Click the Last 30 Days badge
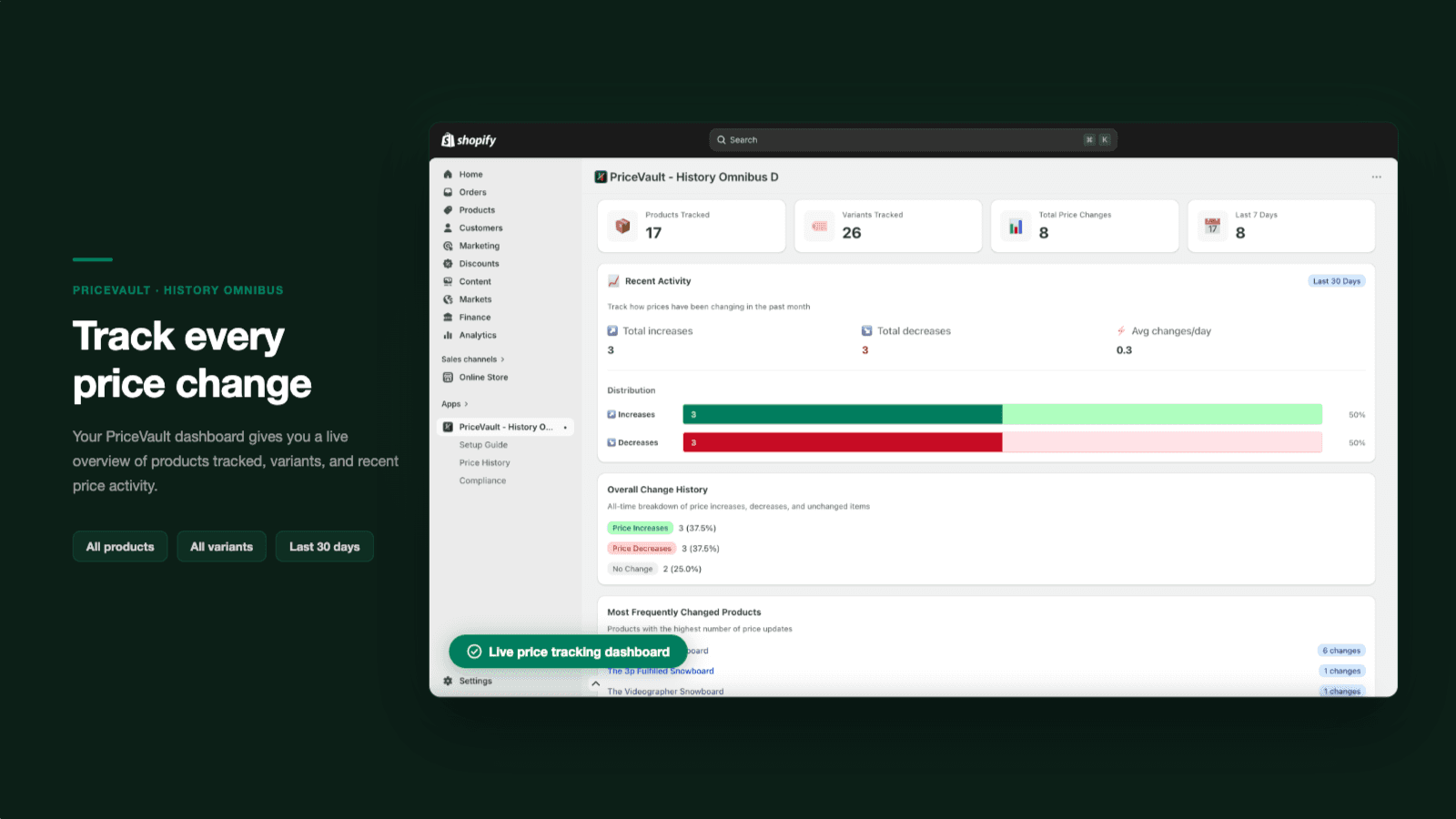The width and height of the screenshot is (1456, 819). pyautogui.click(x=1336, y=281)
